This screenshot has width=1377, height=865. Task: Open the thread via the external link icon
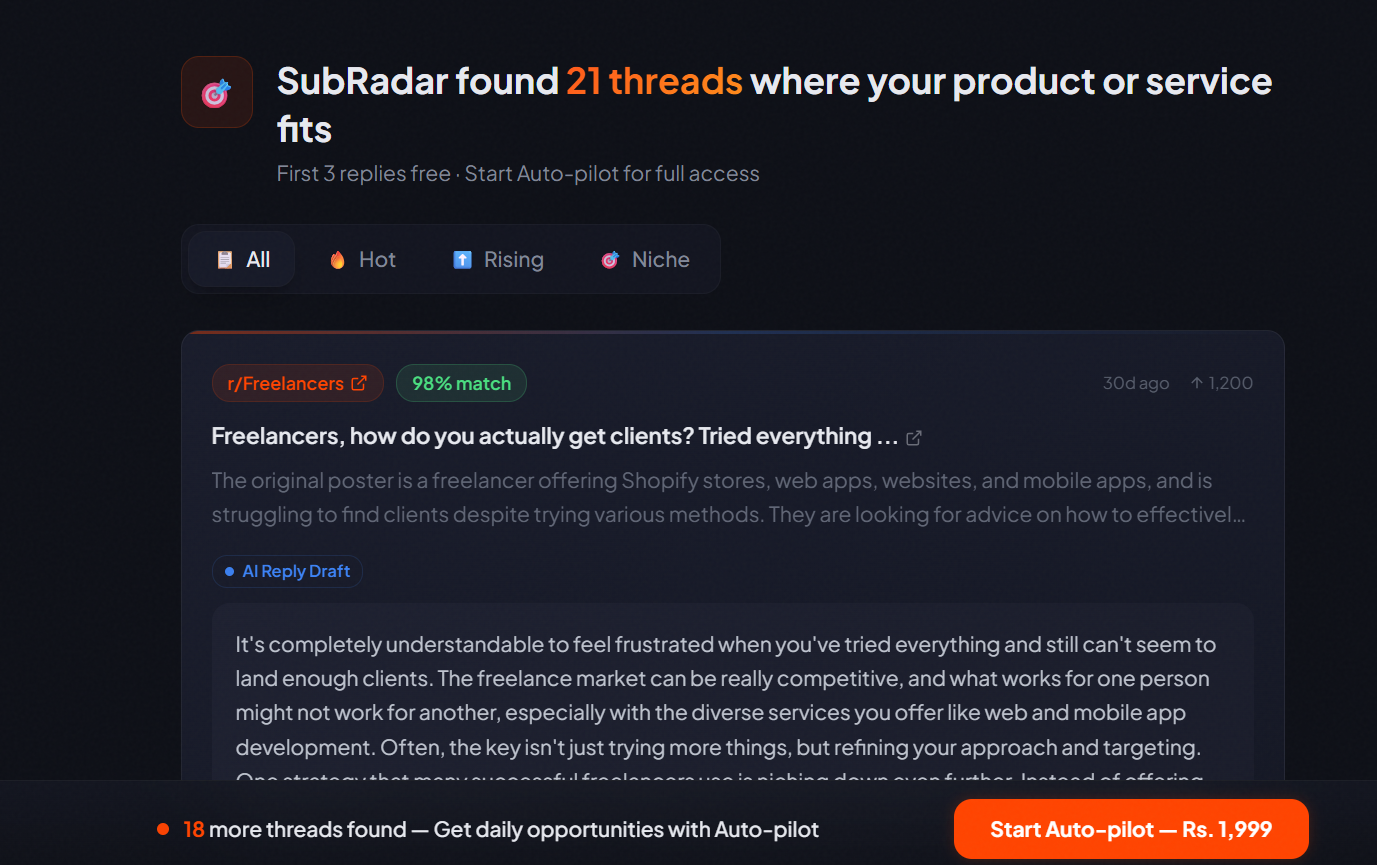click(913, 437)
